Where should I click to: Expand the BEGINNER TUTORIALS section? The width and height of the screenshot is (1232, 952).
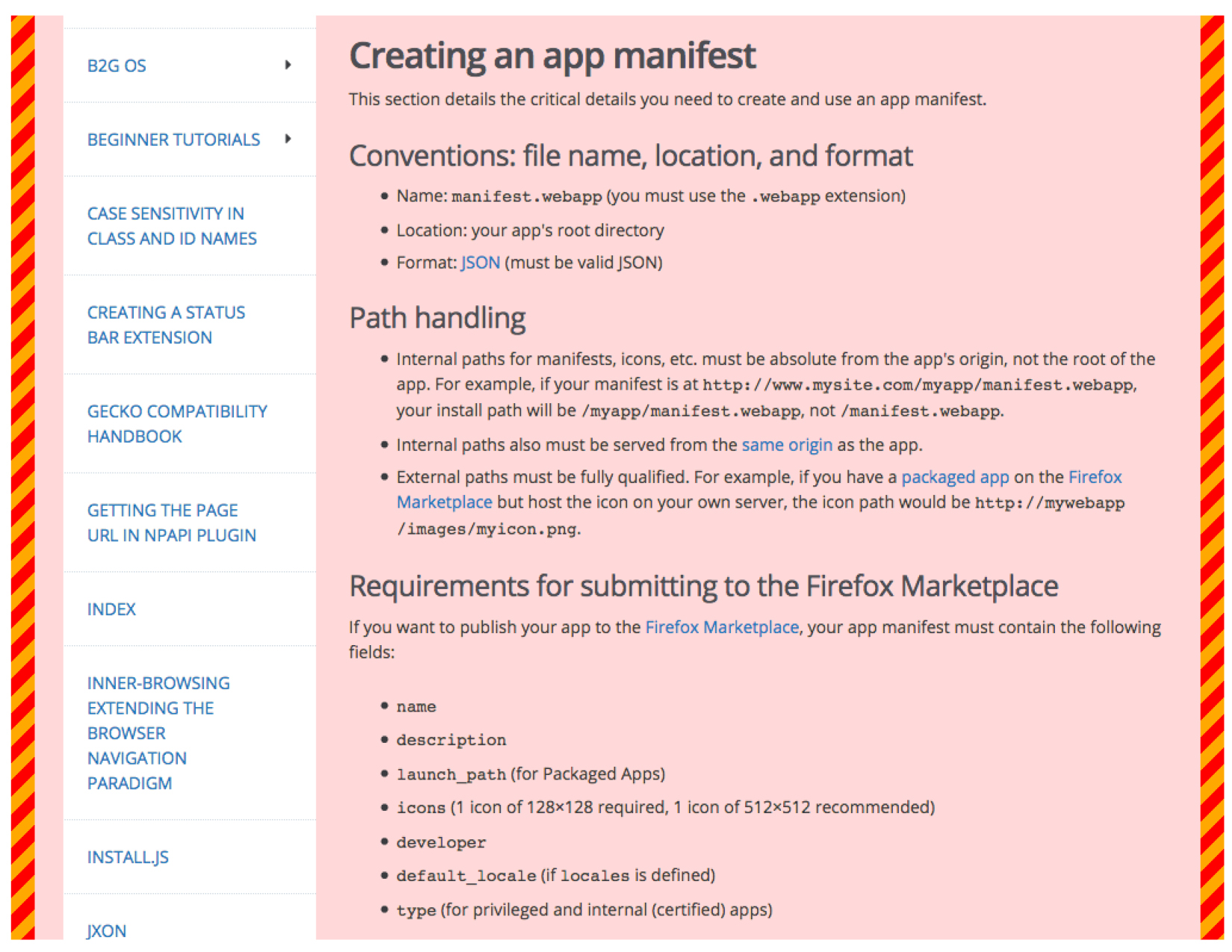click(173, 139)
